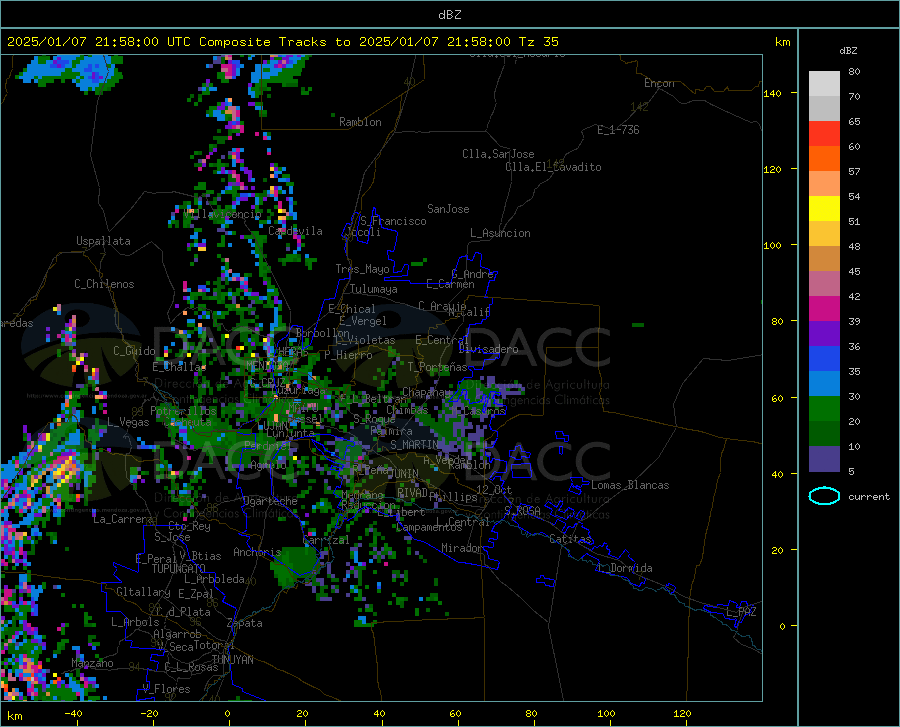
Task: Pick the magenta 42 dBZ legend swatch
Action: [x=824, y=309]
